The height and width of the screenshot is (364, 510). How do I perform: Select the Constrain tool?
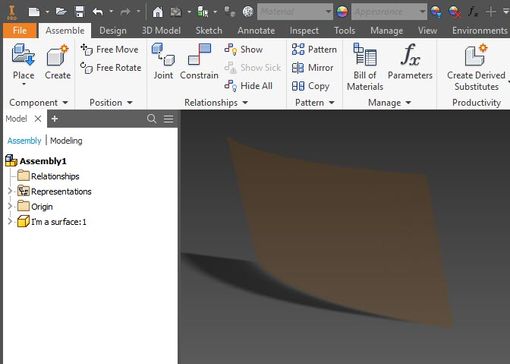coord(199,62)
